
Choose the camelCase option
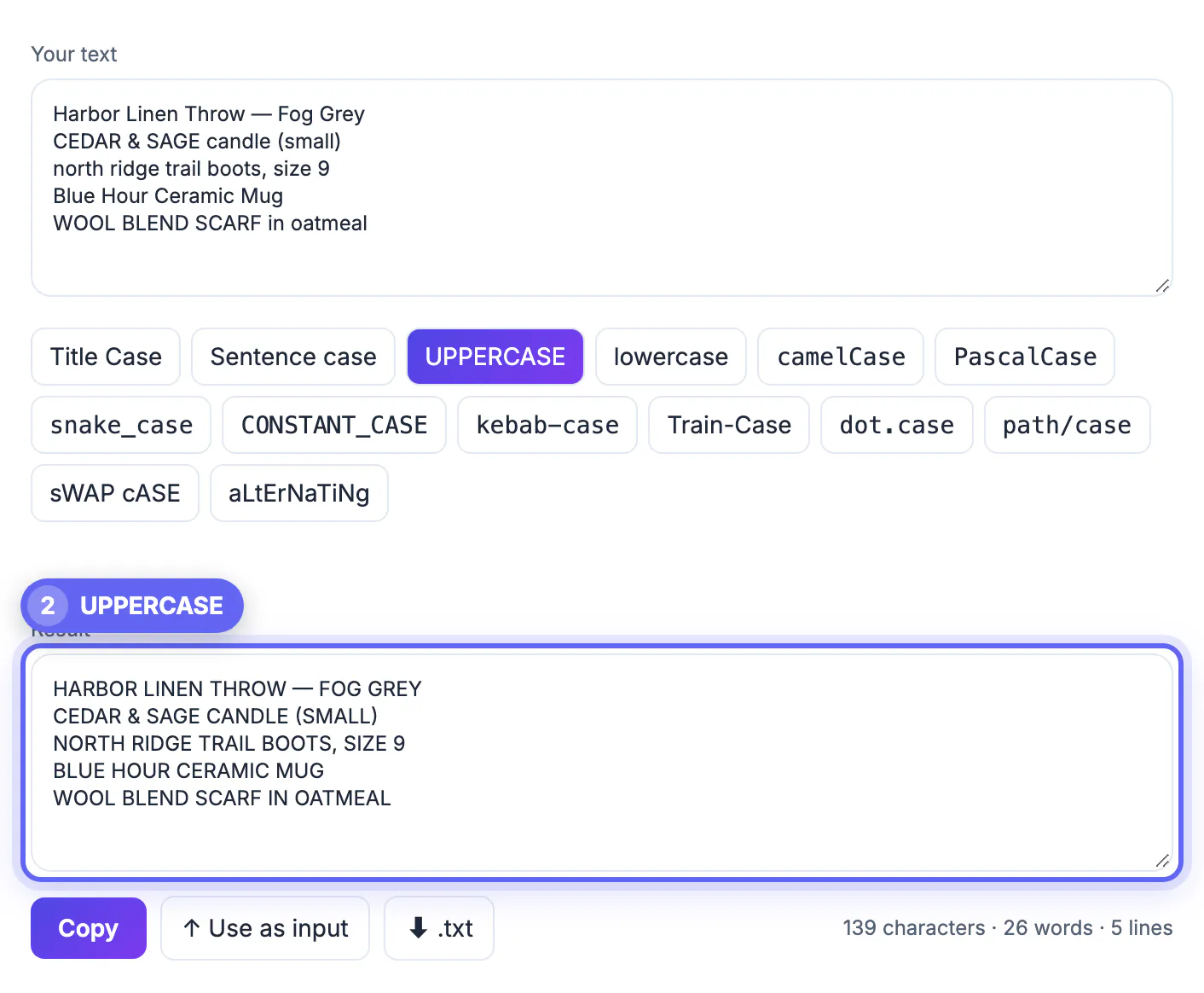click(x=841, y=357)
